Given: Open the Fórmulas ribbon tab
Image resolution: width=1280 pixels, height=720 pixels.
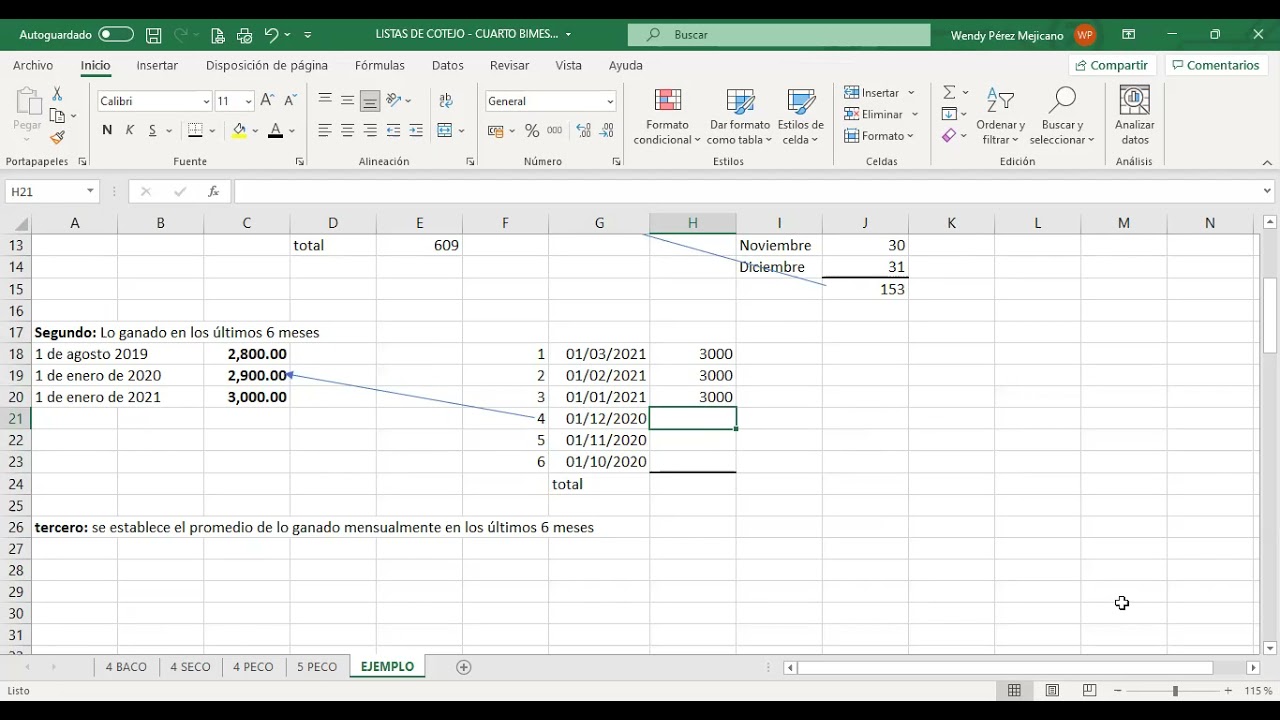Looking at the screenshot, I should point(380,65).
